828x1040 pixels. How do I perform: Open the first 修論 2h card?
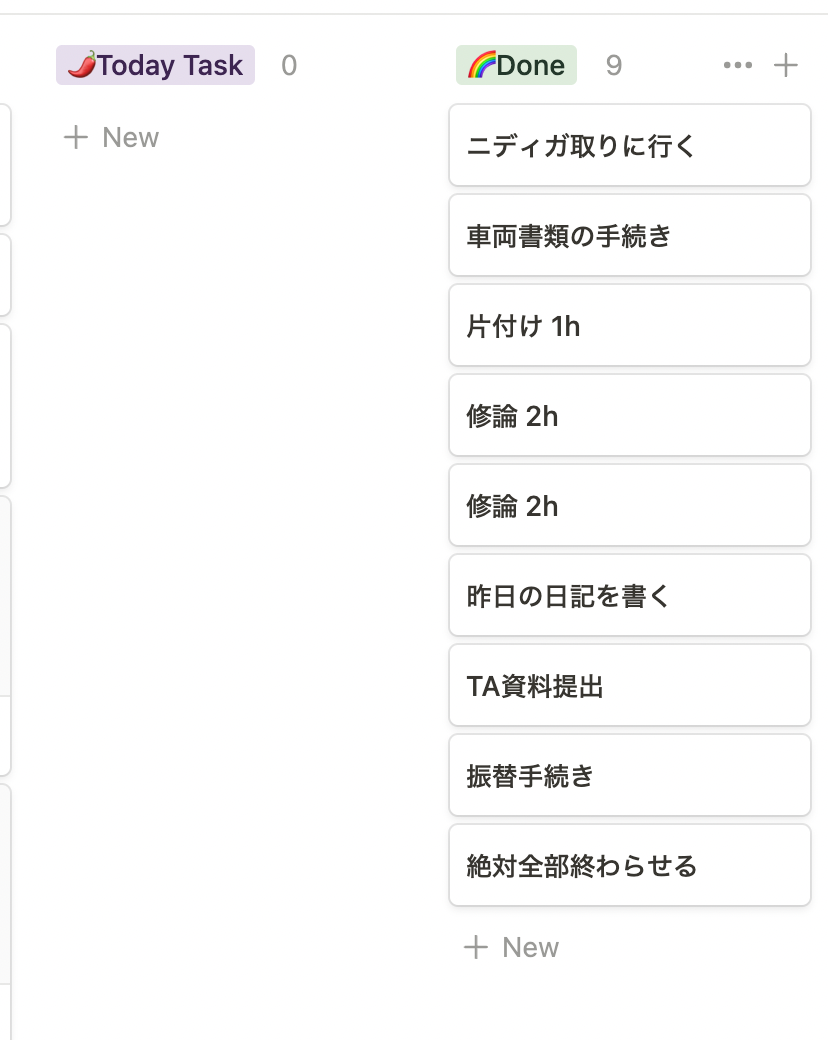pos(629,416)
